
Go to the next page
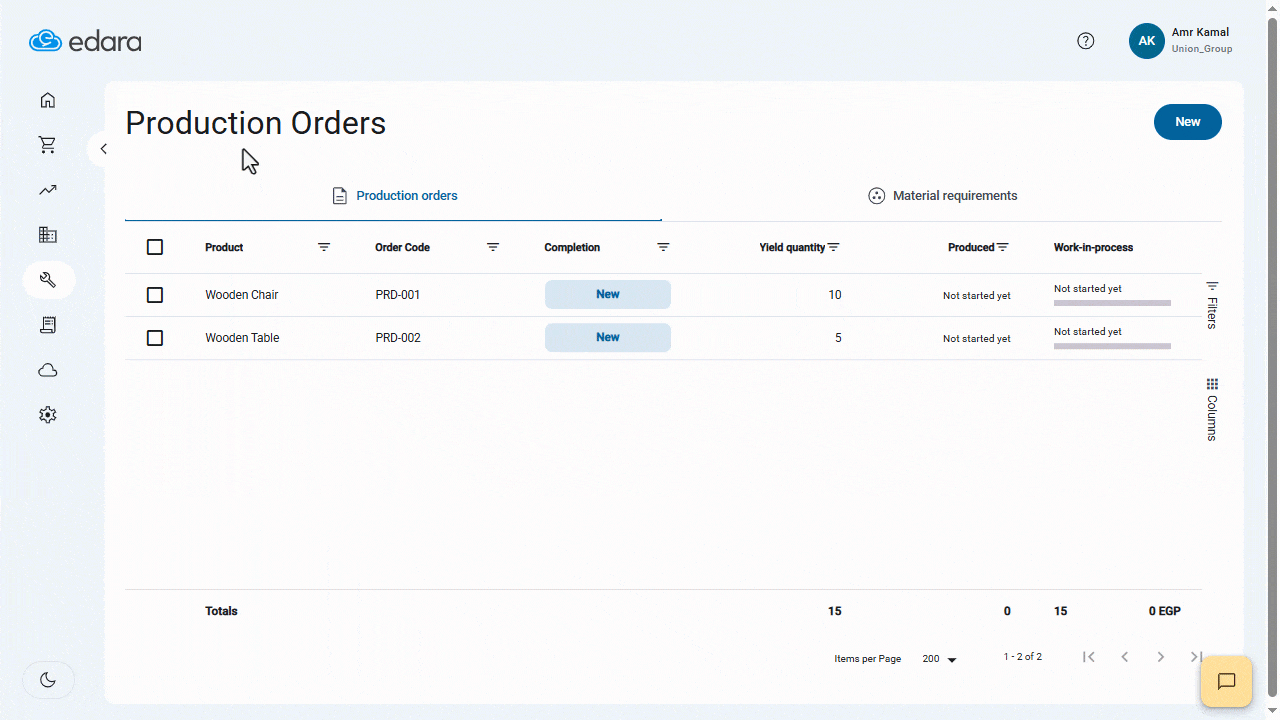click(1161, 657)
